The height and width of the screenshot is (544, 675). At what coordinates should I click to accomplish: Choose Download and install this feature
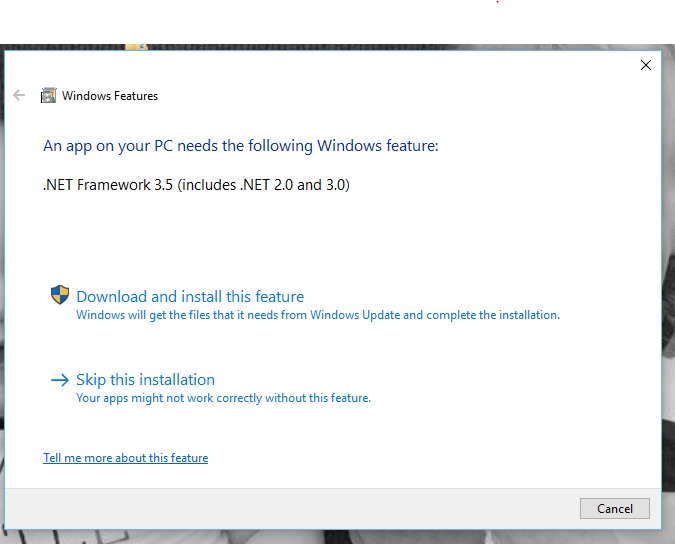tap(190, 297)
